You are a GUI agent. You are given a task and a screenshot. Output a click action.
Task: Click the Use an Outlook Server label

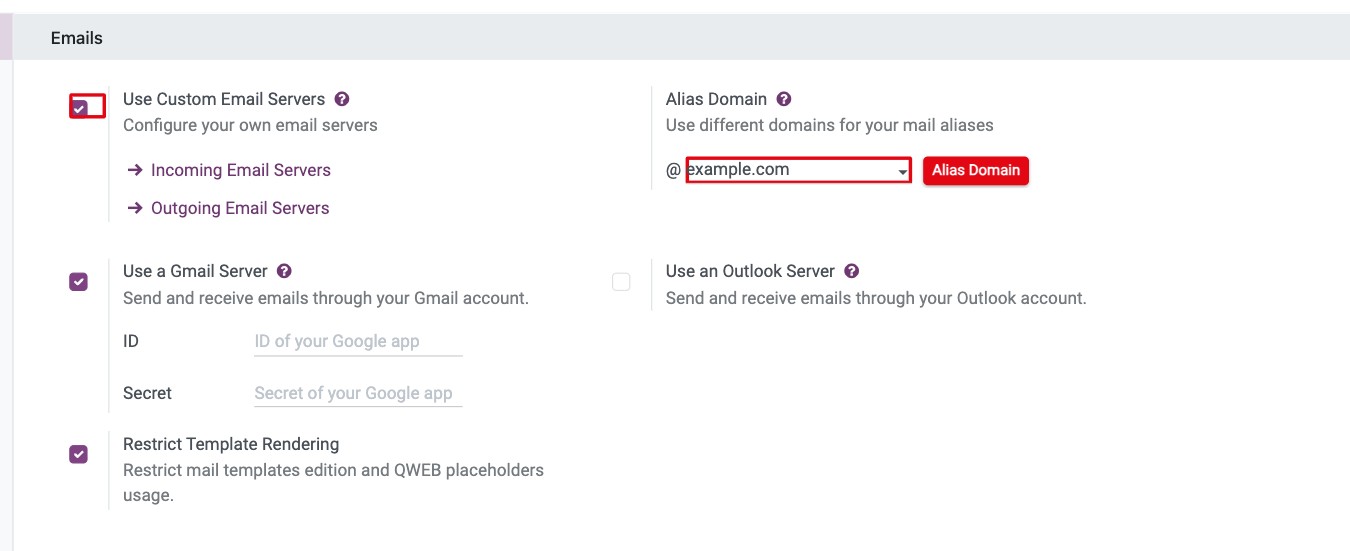click(x=750, y=271)
